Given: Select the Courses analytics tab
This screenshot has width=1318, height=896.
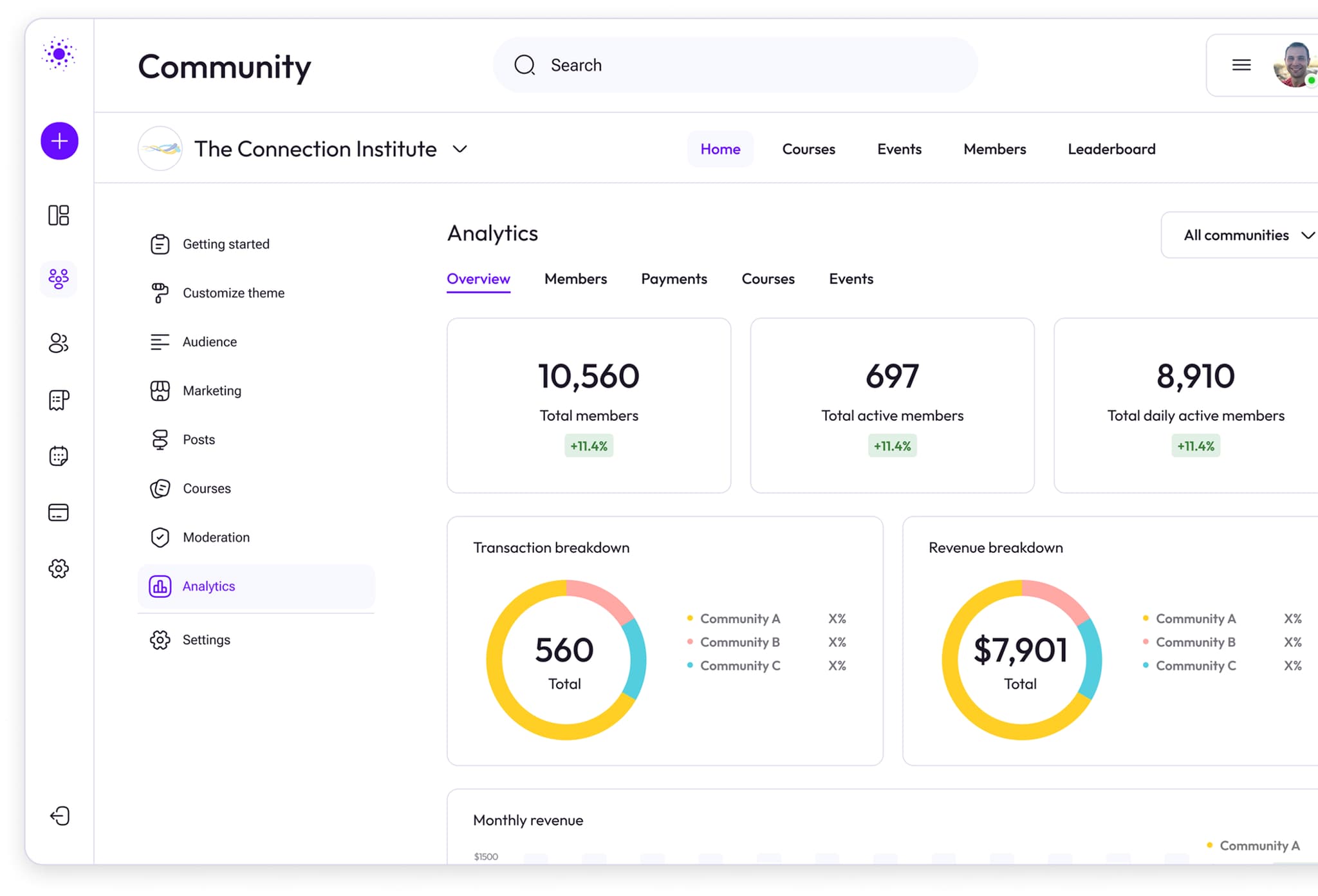Looking at the screenshot, I should pyautogui.click(x=768, y=279).
